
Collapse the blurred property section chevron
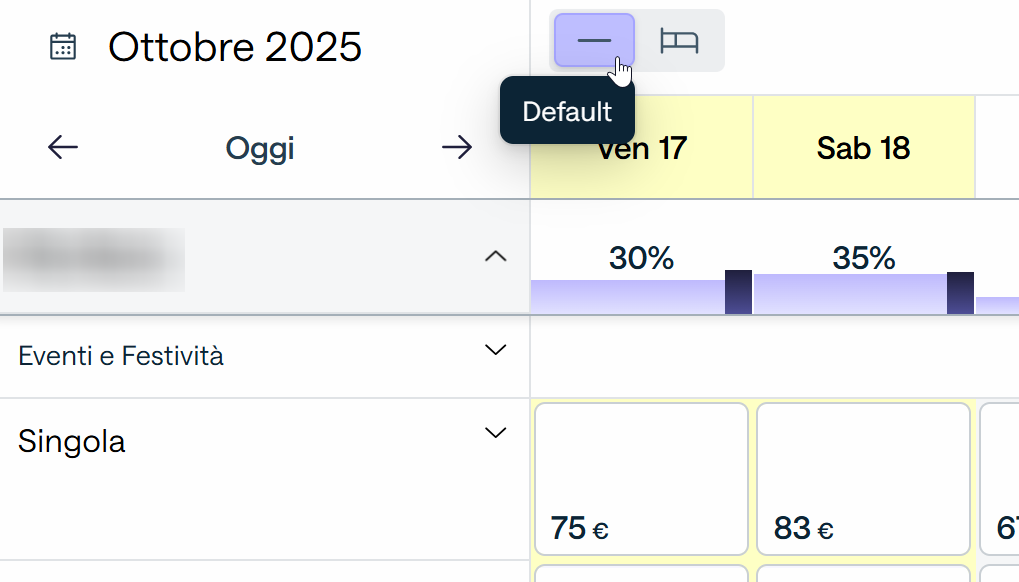click(495, 257)
